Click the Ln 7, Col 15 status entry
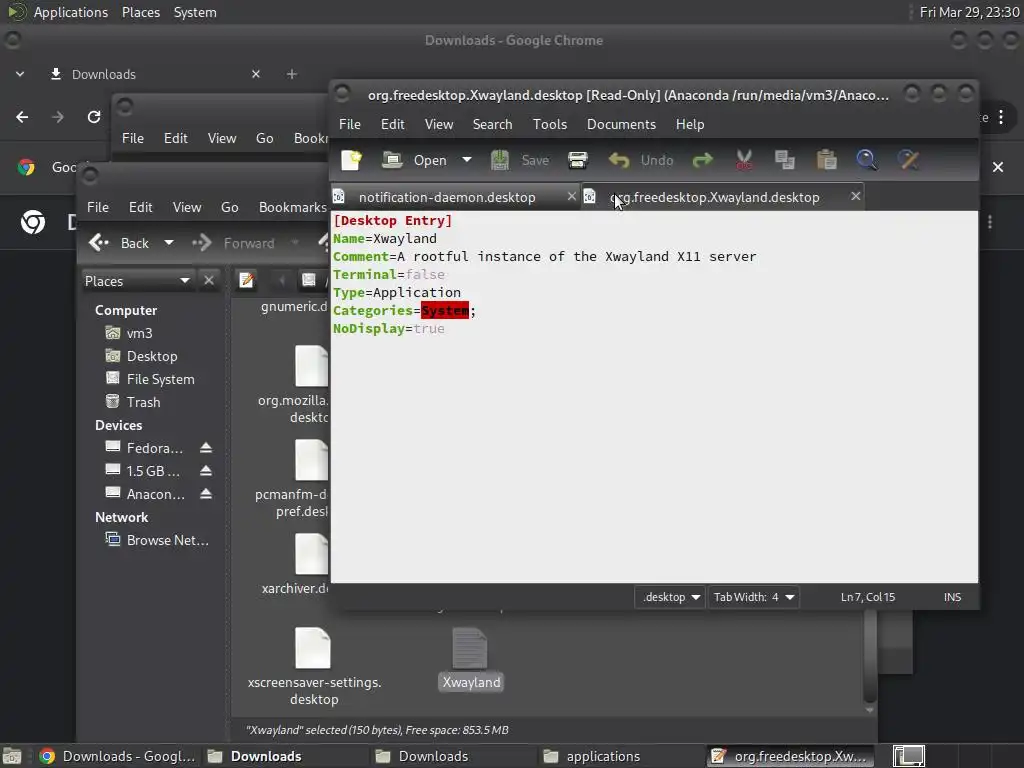This screenshot has height=768, width=1024. [867, 597]
